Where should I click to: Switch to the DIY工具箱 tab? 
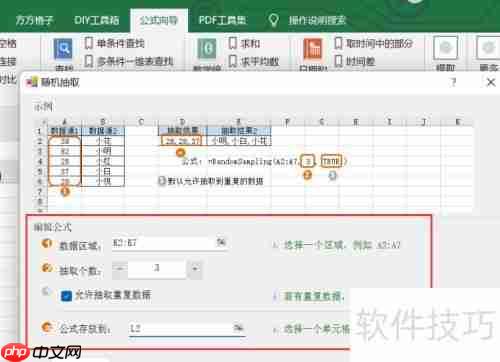point(96,20)
